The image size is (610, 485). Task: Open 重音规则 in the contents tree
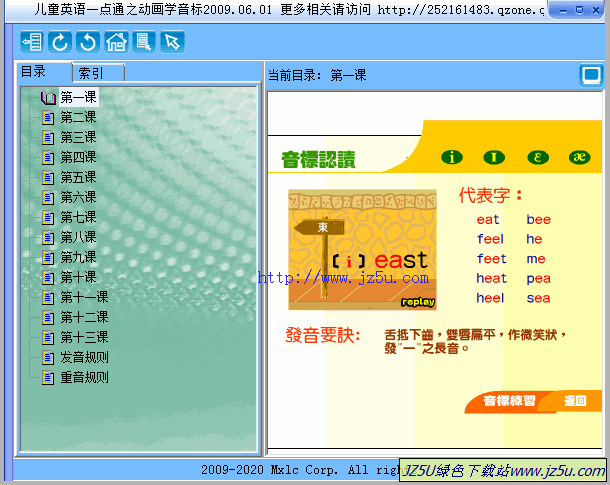pos(84,377)
